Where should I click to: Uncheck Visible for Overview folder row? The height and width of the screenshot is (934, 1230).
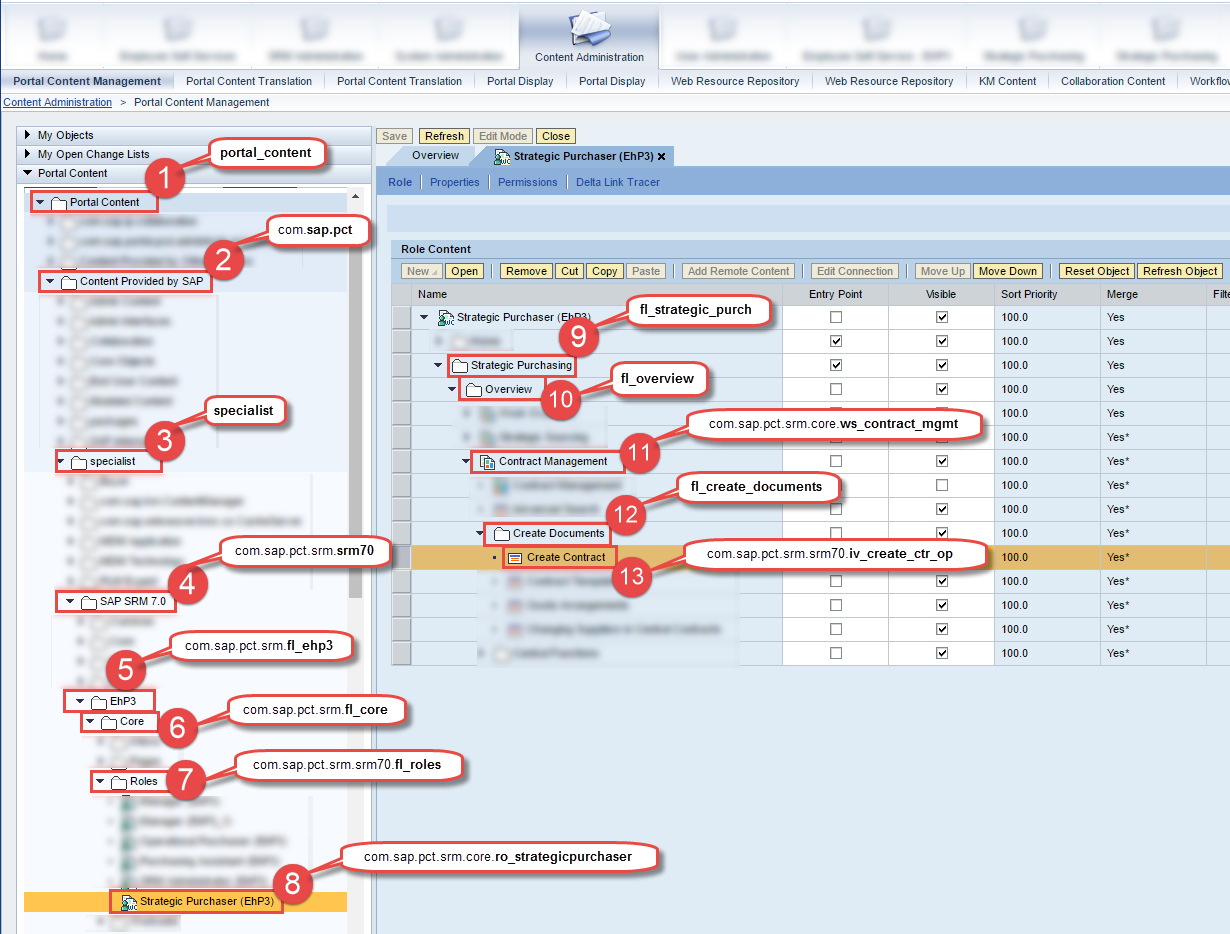941,389
